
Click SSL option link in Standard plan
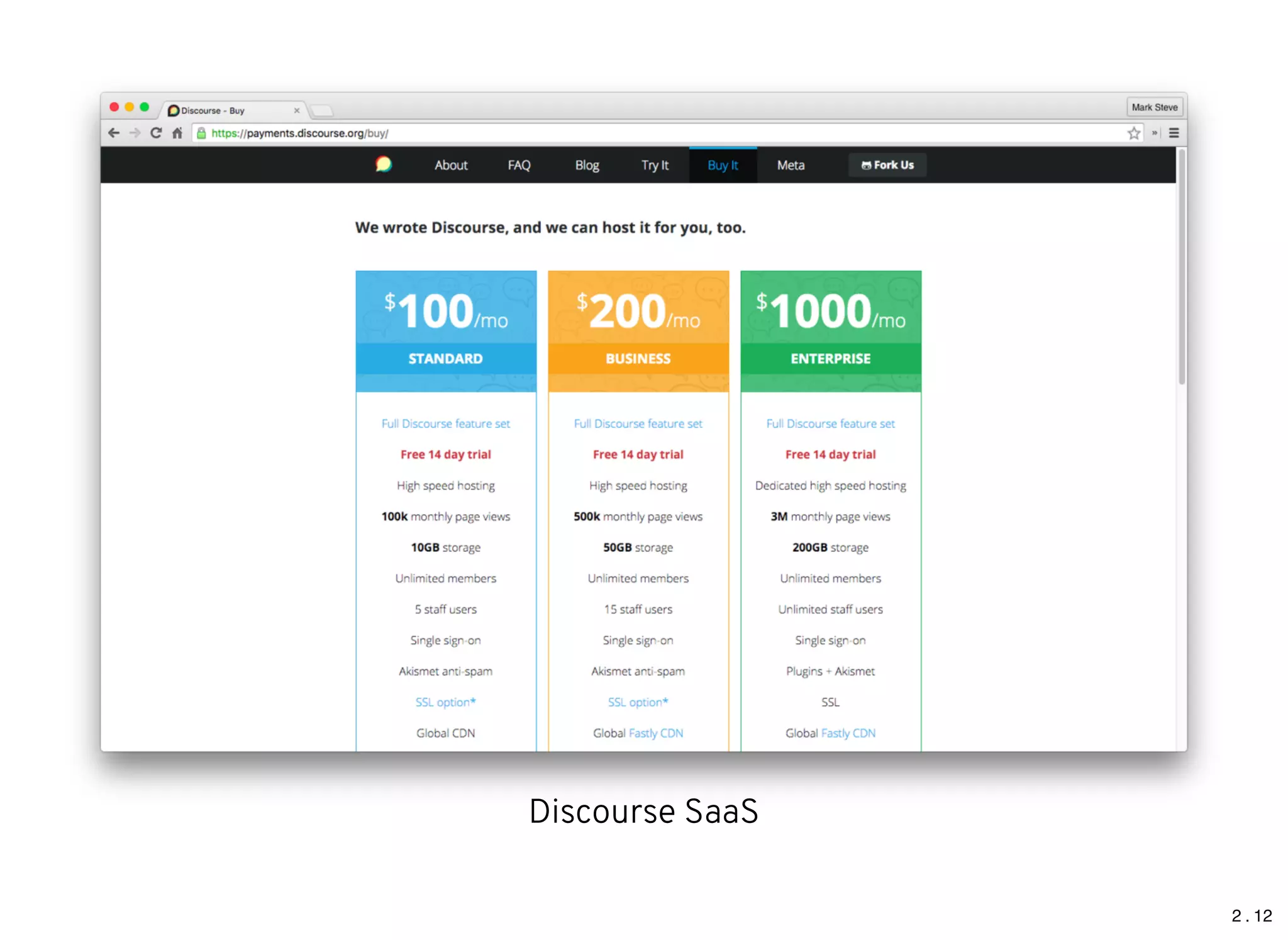point(446,702)
